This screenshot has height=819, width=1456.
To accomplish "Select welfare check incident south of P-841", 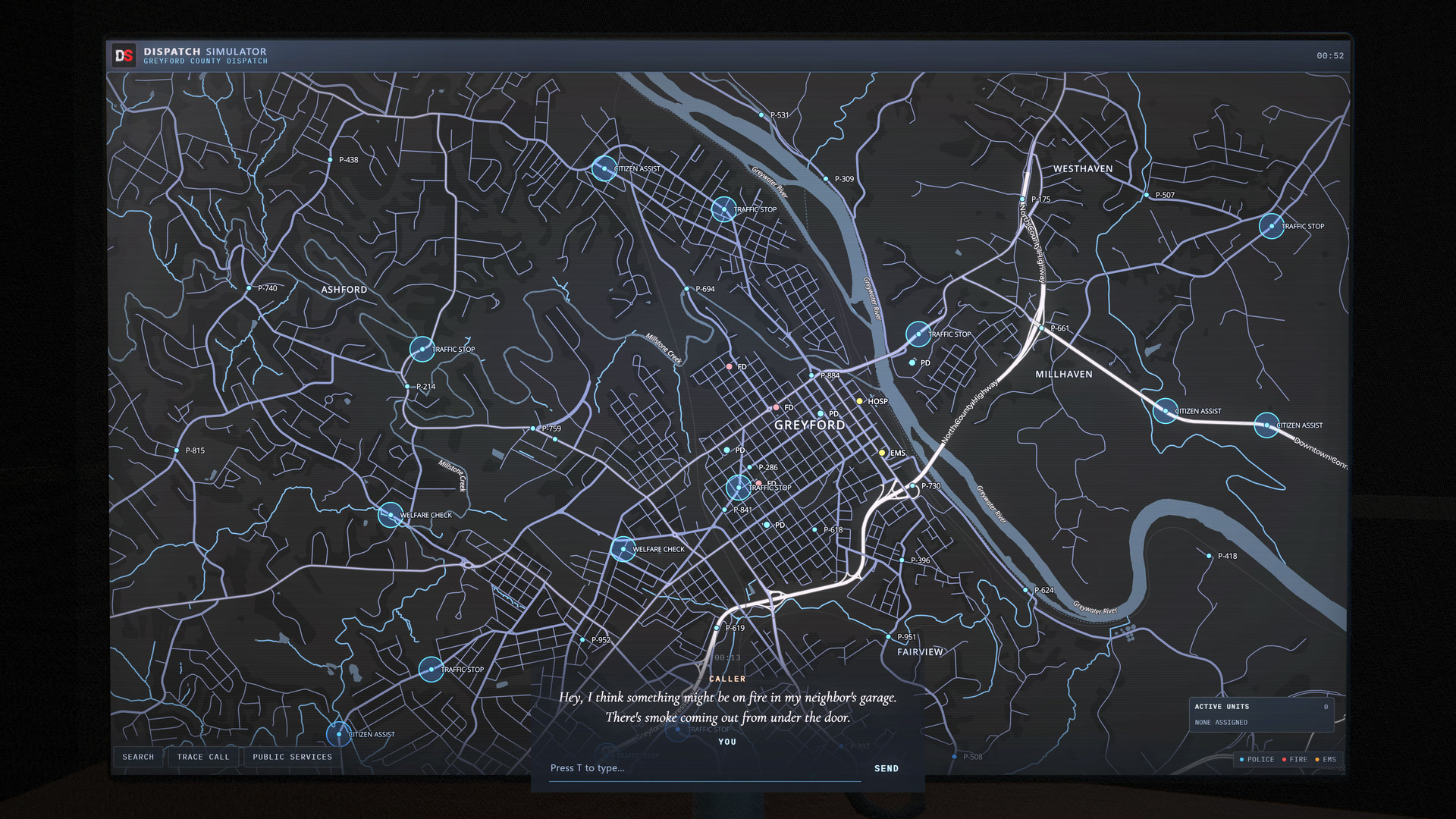I will coord(623,549).
